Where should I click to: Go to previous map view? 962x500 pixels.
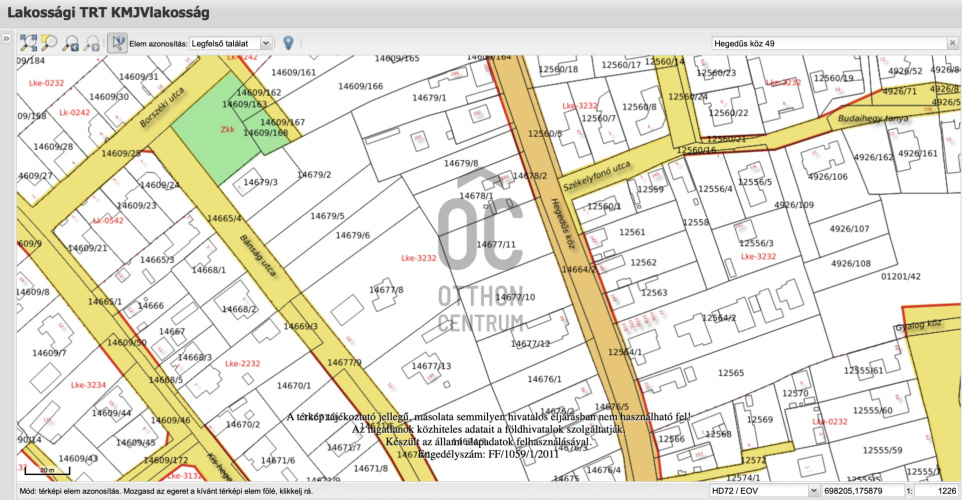(x=71, y=43)
